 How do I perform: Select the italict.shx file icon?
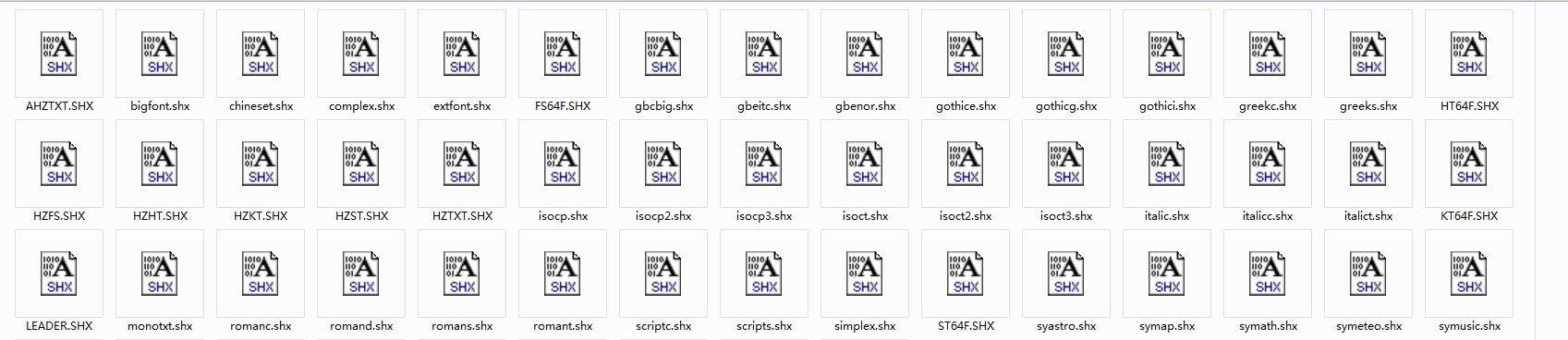click(x=1368, y=164)
